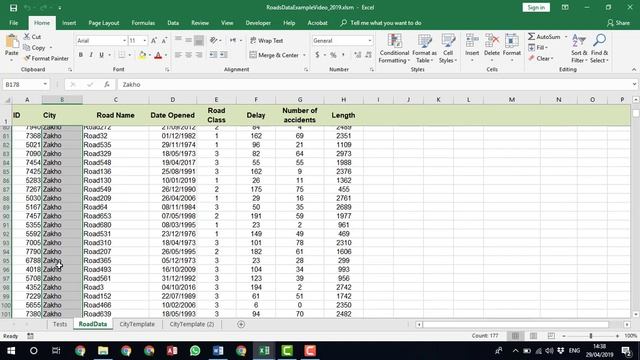Click the Cut scissors icon
Image resolution: width=640 pixels, height=360 pixels.
pyautogui.click(x=27, y=37)
